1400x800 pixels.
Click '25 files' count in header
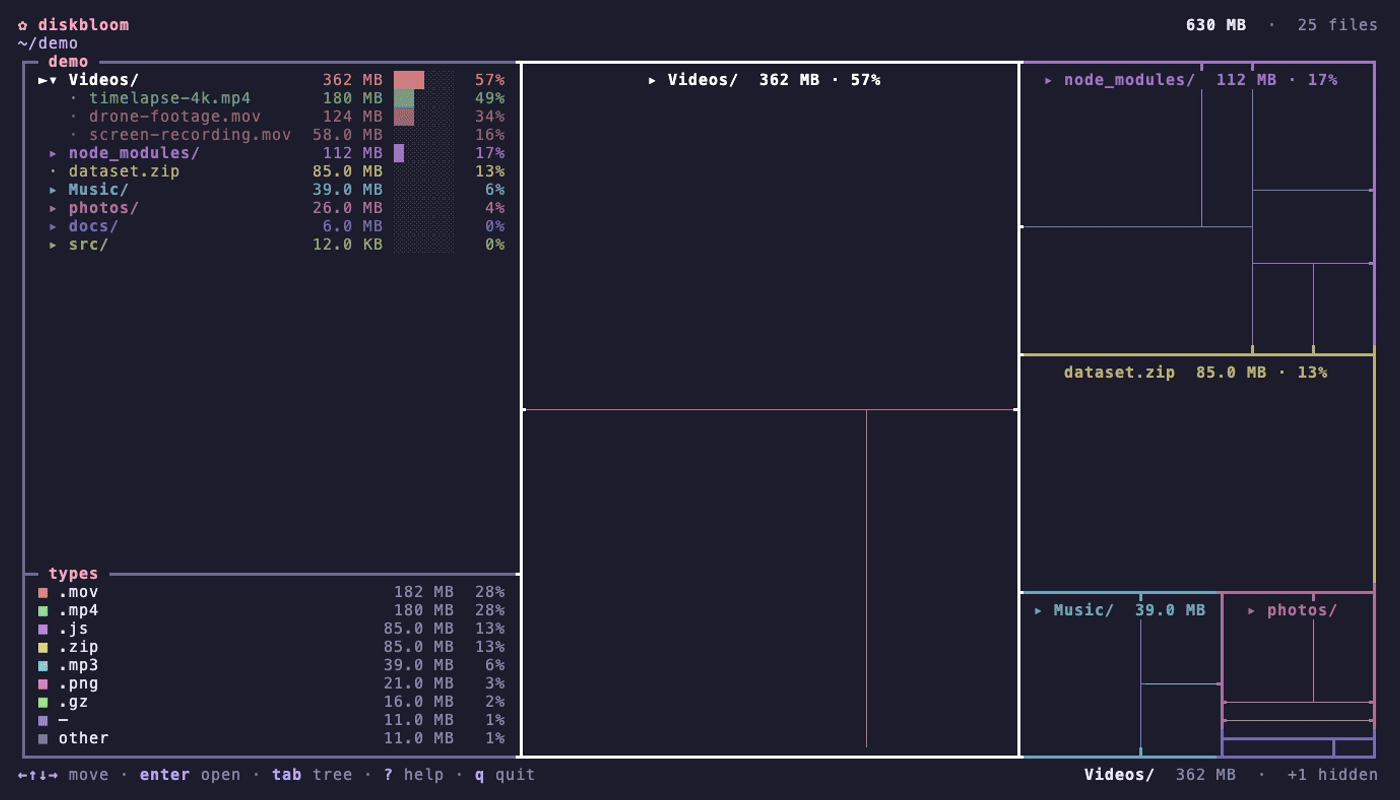click(x=1338, y=25)
